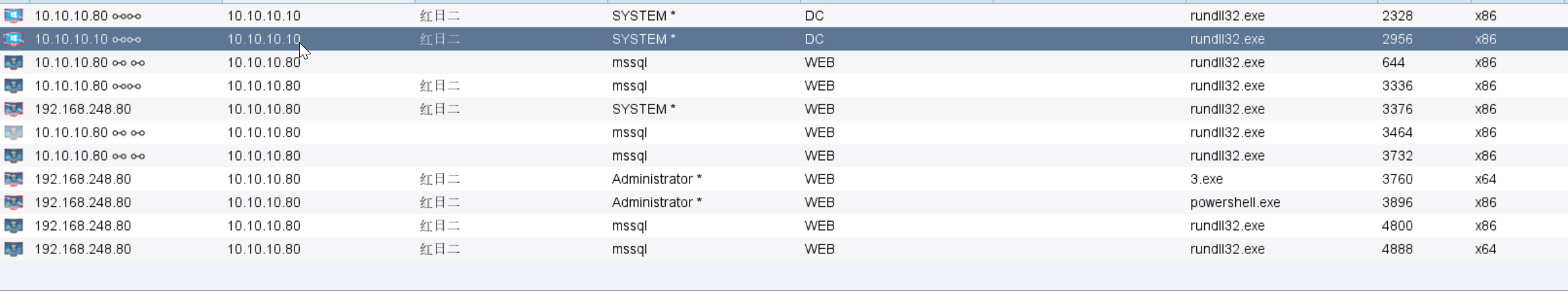
Task: Click the Administrator beacon icon running 3.exe
Action: coord(13,179)
